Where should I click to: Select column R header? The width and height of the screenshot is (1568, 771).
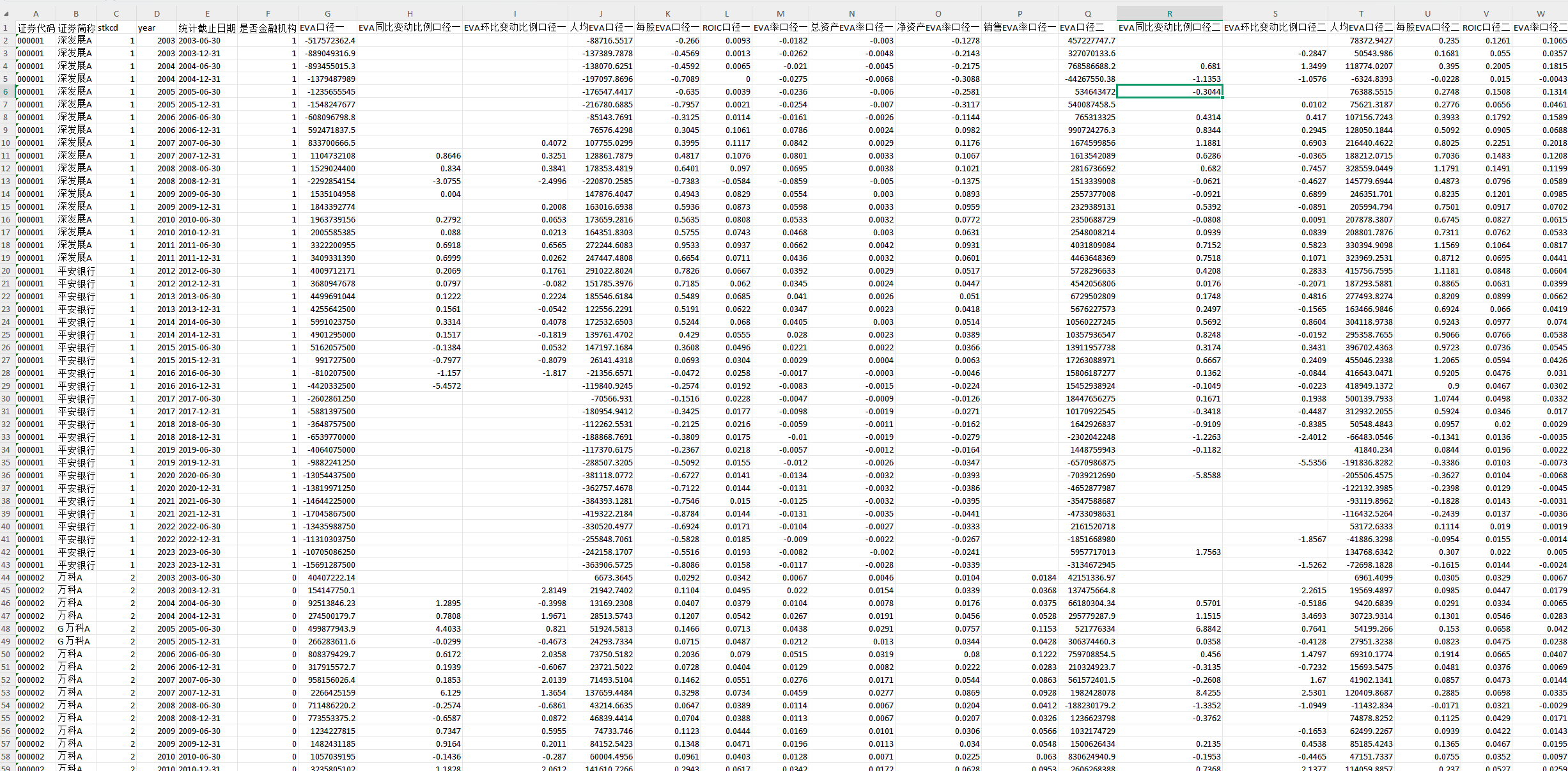pos(1169,13)
